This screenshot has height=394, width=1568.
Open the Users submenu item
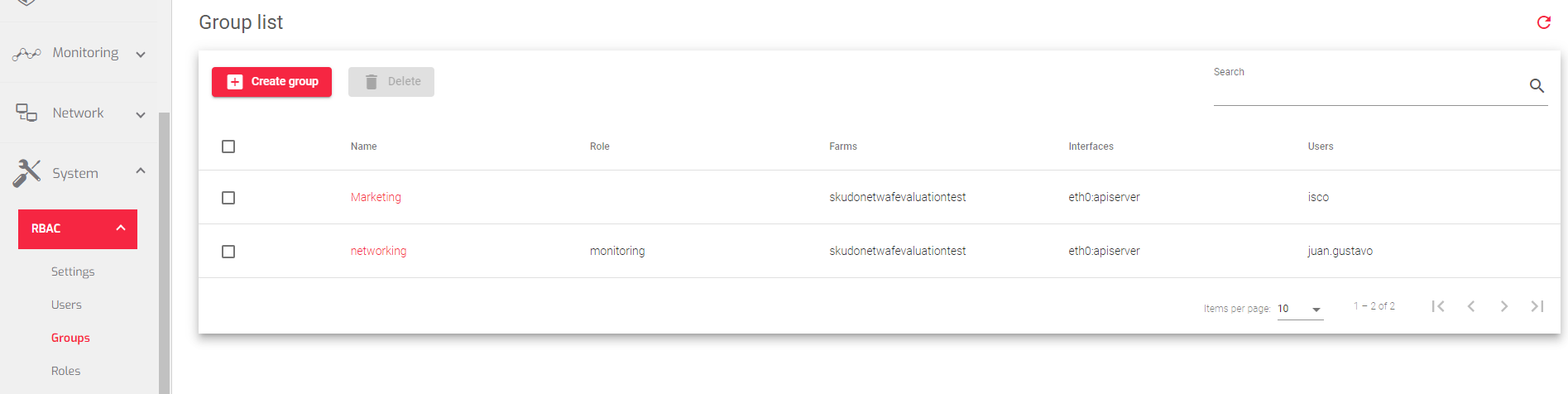[x=66, y=305]
